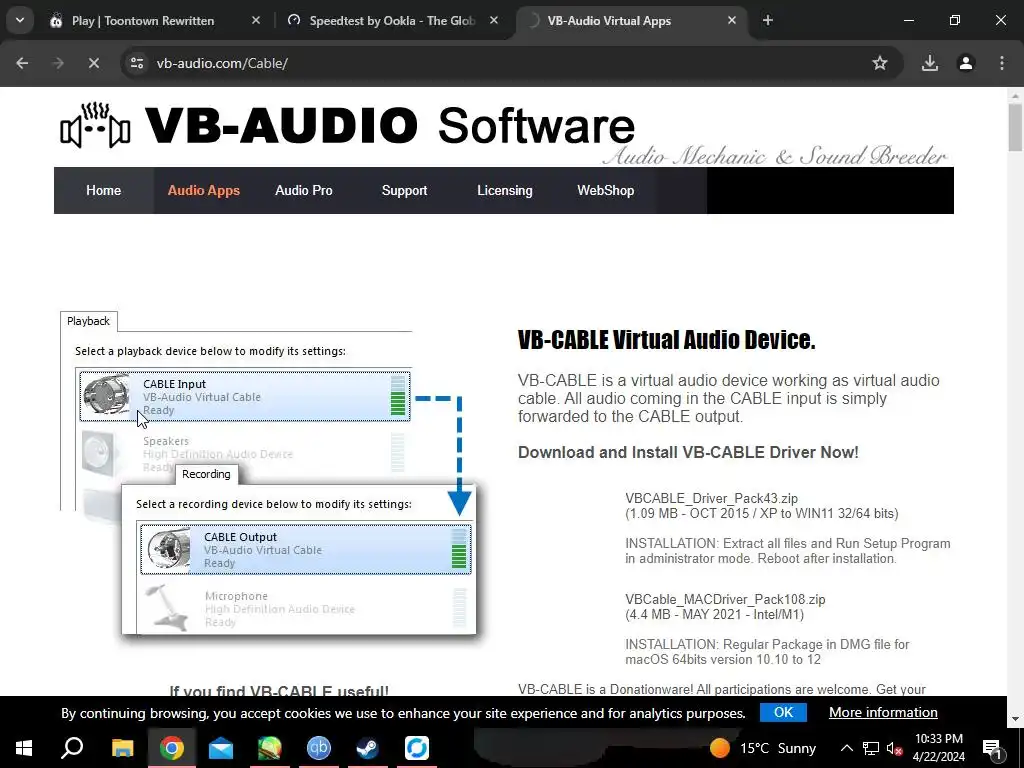The height and width of the screenshot is (768, 1024).
Task: Open the muted volume tray icon
Action: point(894,748)
